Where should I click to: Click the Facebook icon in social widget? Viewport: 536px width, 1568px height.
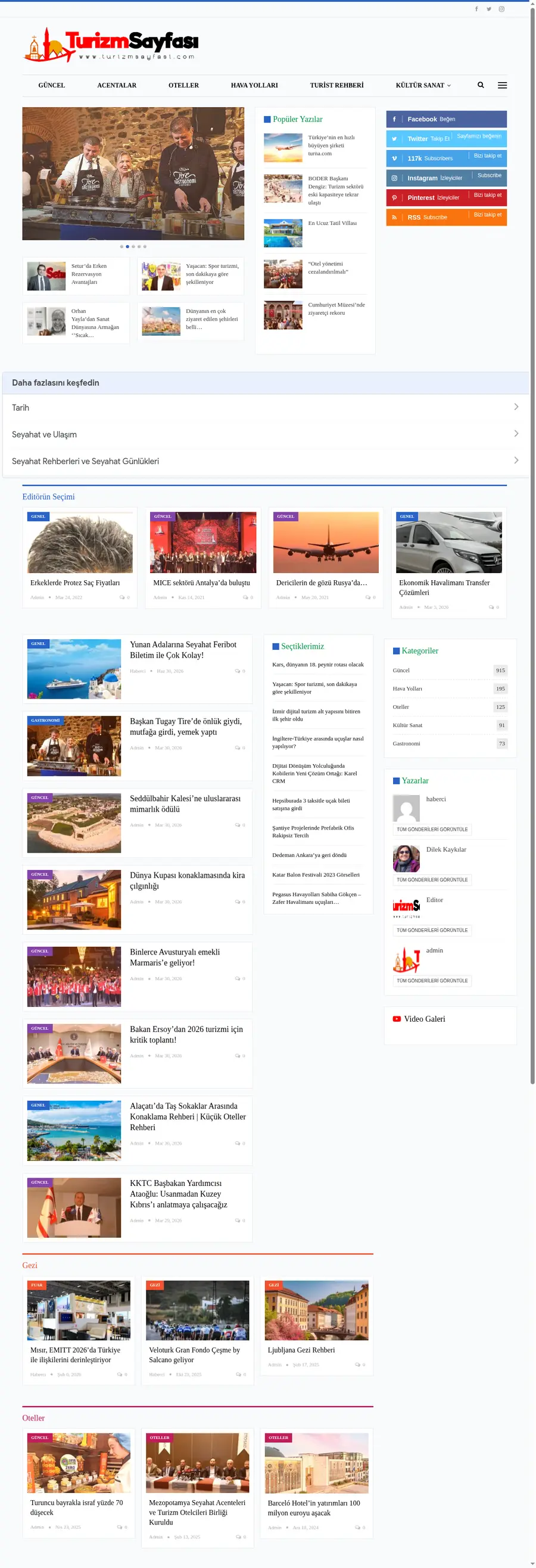[394, 119]
